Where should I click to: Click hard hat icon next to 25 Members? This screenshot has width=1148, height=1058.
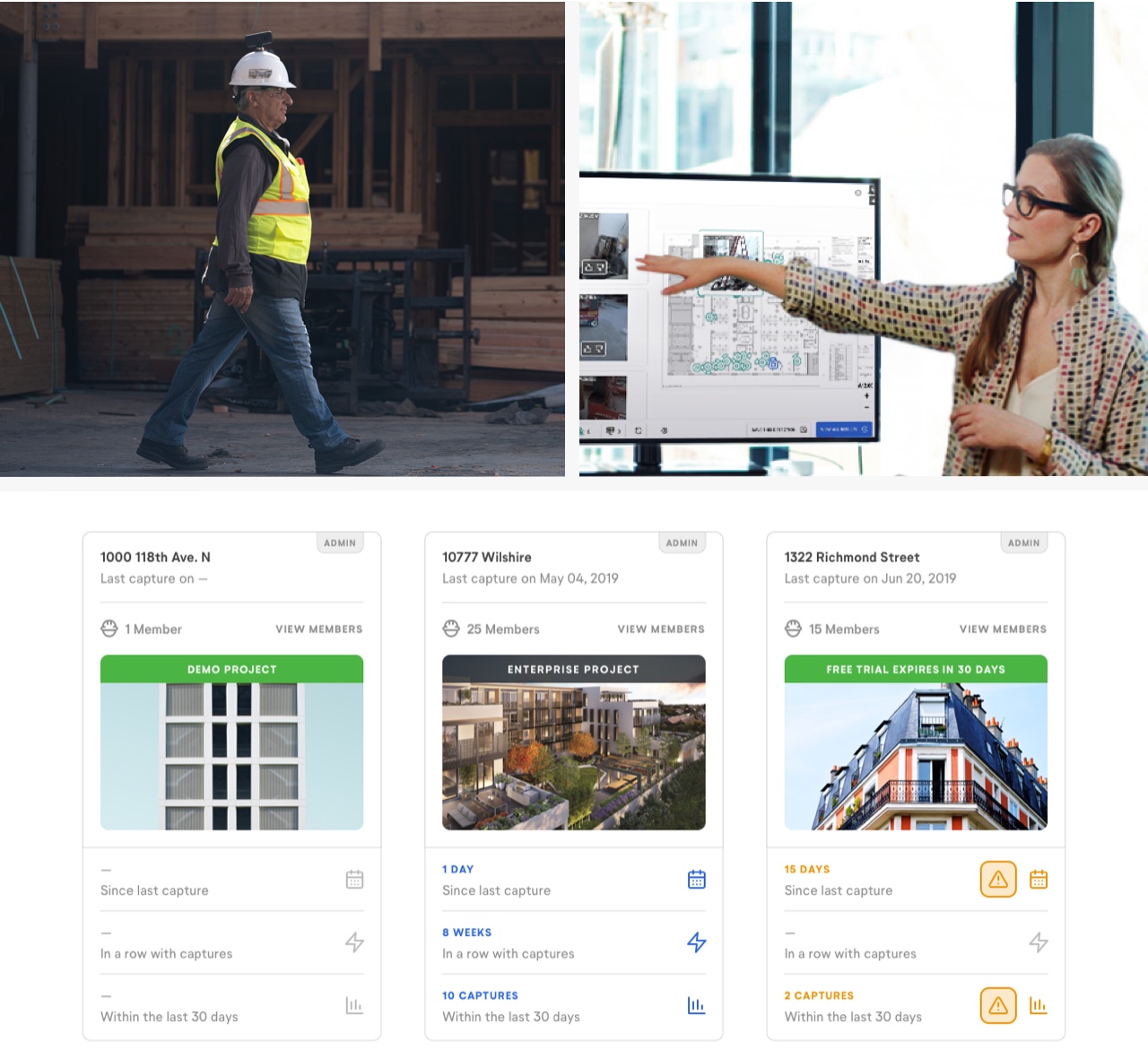tap(451, 629)
